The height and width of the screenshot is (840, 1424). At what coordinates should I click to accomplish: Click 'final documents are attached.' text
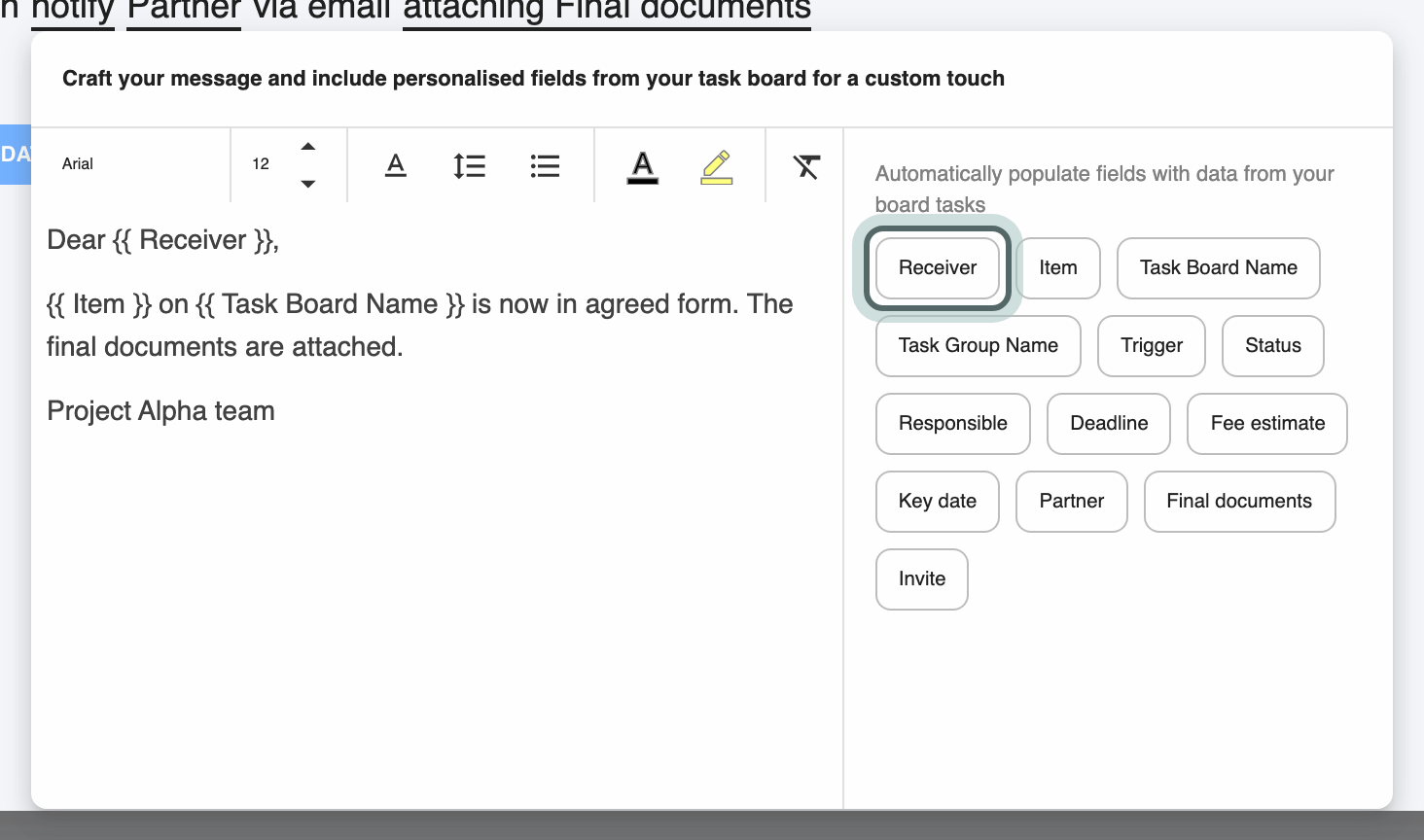(225, 347)
